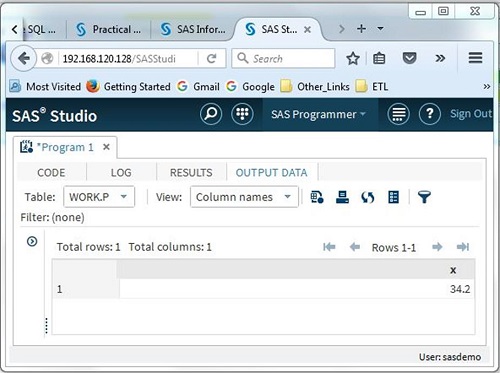500x373 pixels.
Task: Bookmark this page with the star
Action: click(353, 59)
